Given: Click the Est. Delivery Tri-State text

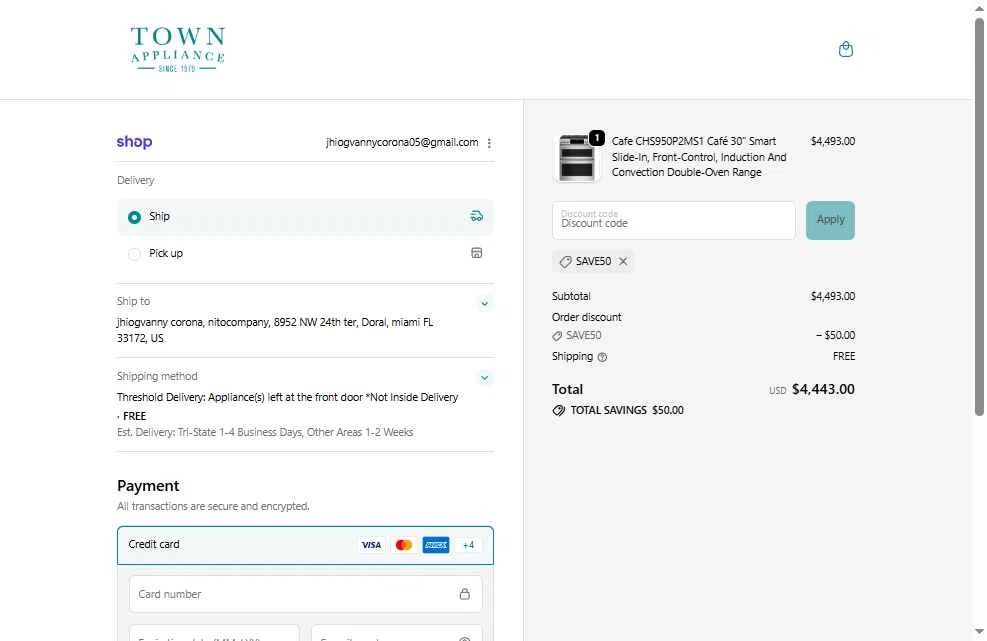Looking at the screenshot, I should click(x=265, y=433).
